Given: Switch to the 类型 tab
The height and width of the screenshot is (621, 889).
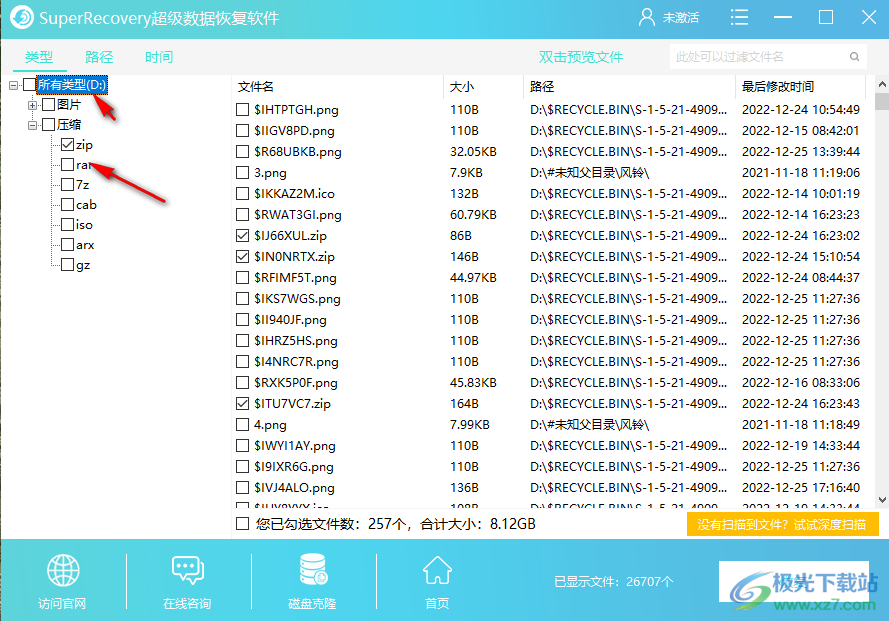Looking at the screenshot, I should coord(39,57).
